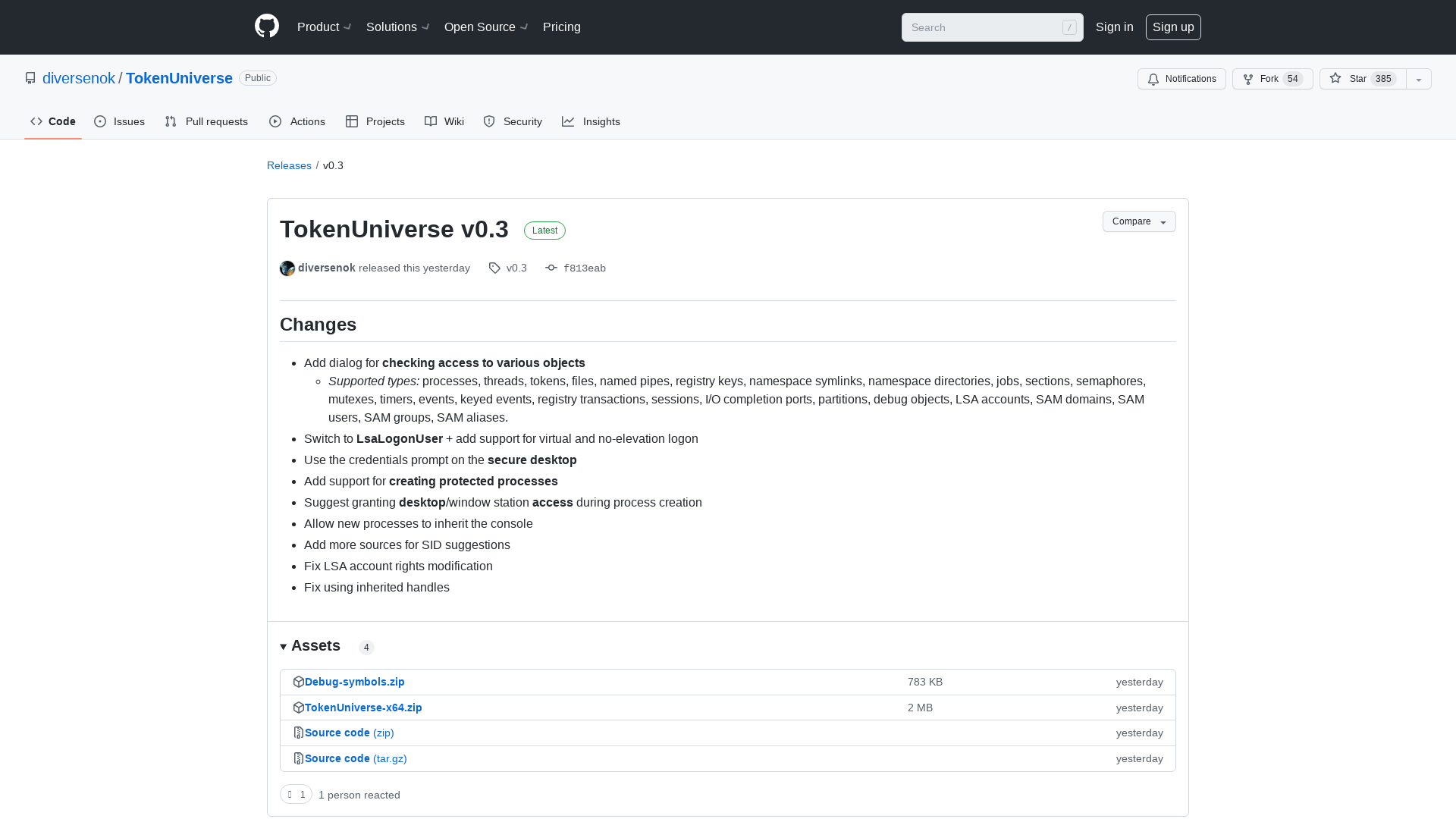1456x819 pixels.
Task: Click the diversenok avatar image
Action: (x=287, y=268)
